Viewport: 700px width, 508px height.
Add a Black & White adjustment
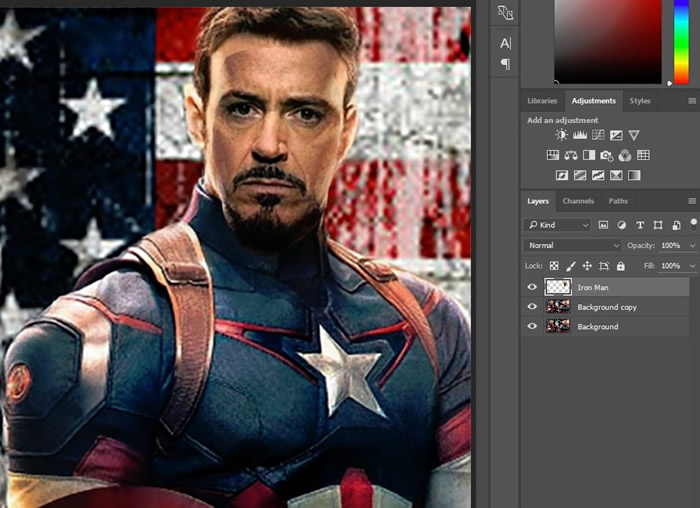click(x=589, y=155)
